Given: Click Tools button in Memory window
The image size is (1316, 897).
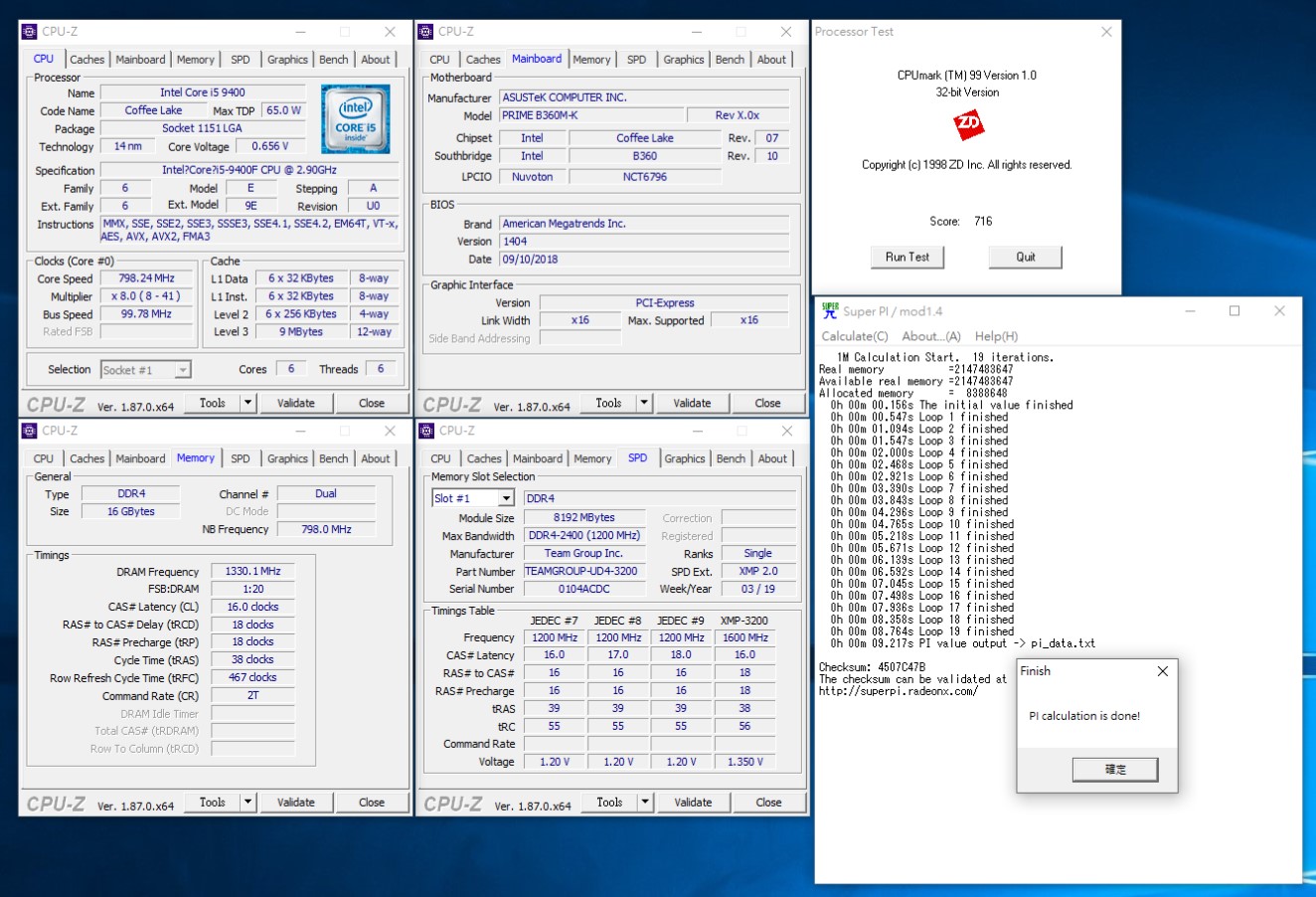Looking at the screenshot, I should (x=213, y=802).
